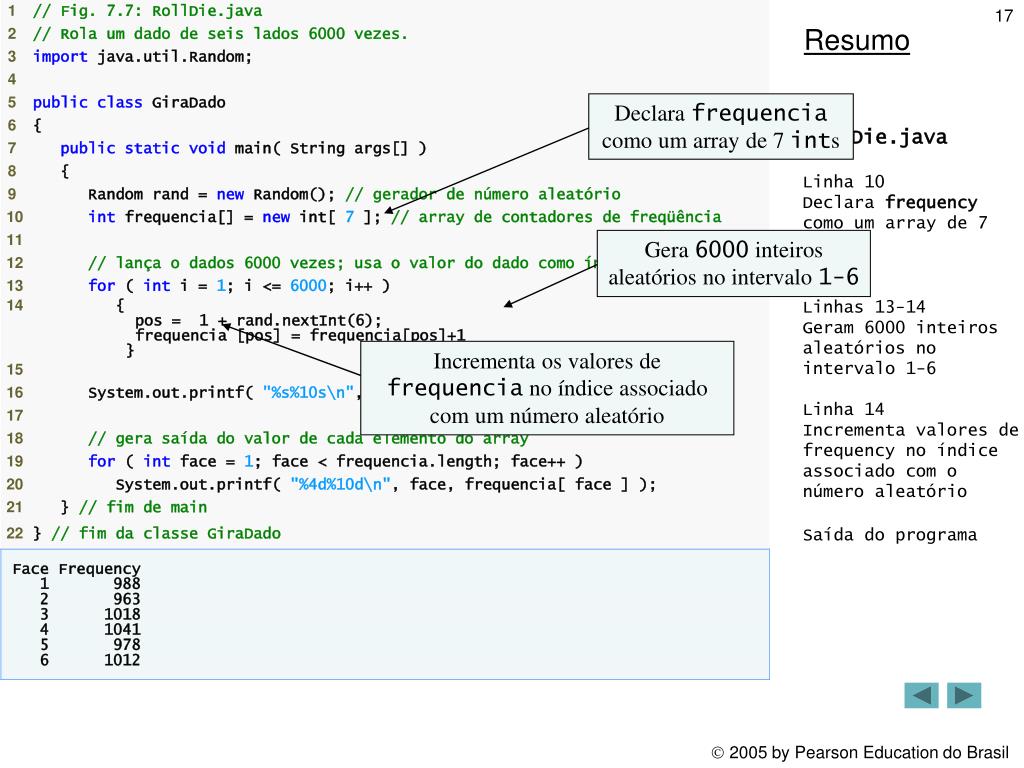The image size is (1024, 768).
Task: Select the public static void main line
Action: click(243, 148)
